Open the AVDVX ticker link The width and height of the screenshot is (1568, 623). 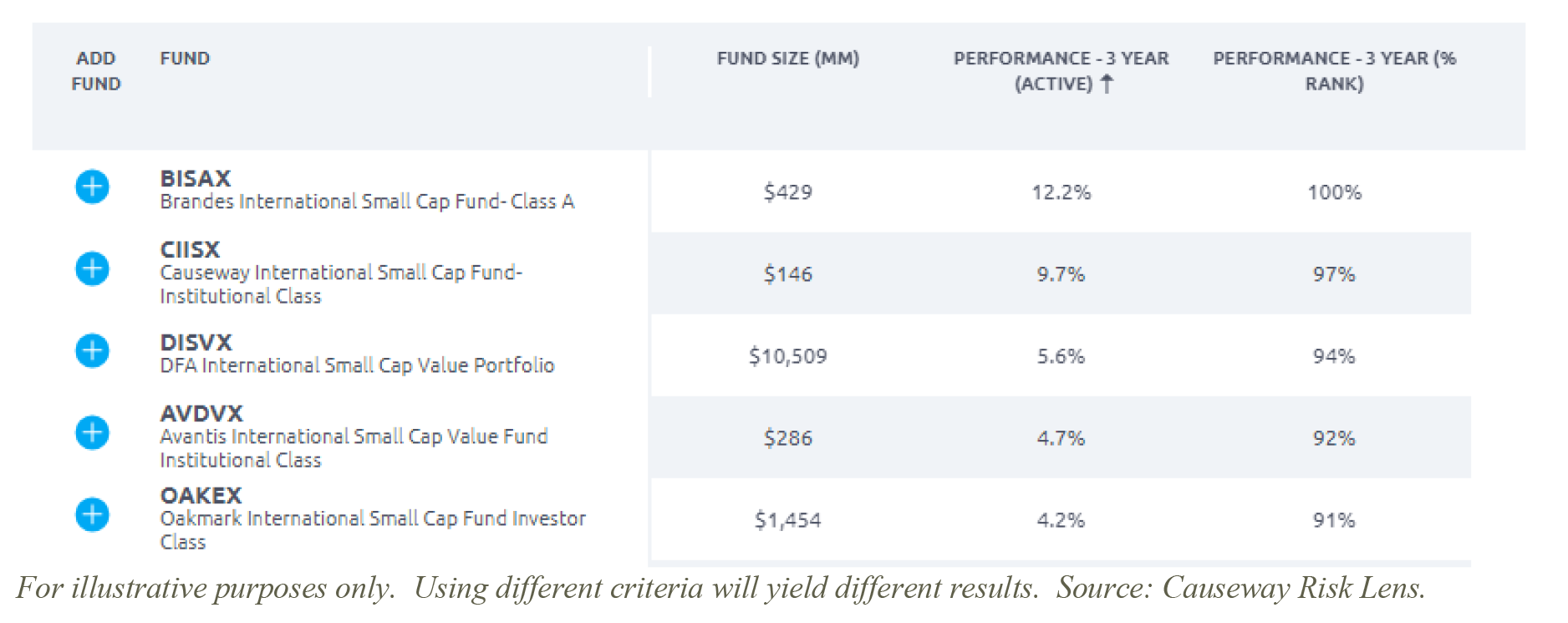[201, 413]
